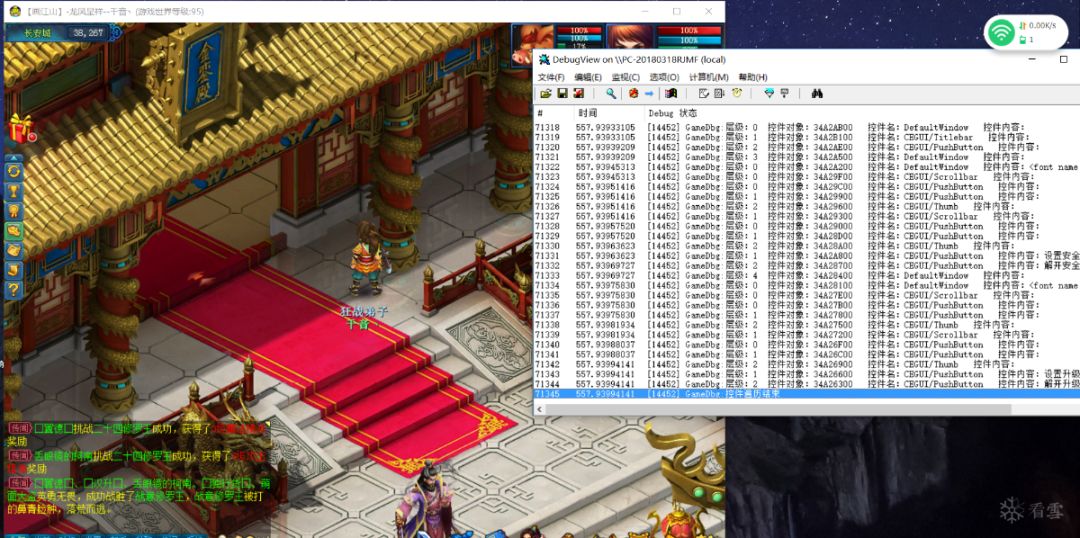Select the highlighted log row 71345
Screen dimensions: 1080x538
807,393
